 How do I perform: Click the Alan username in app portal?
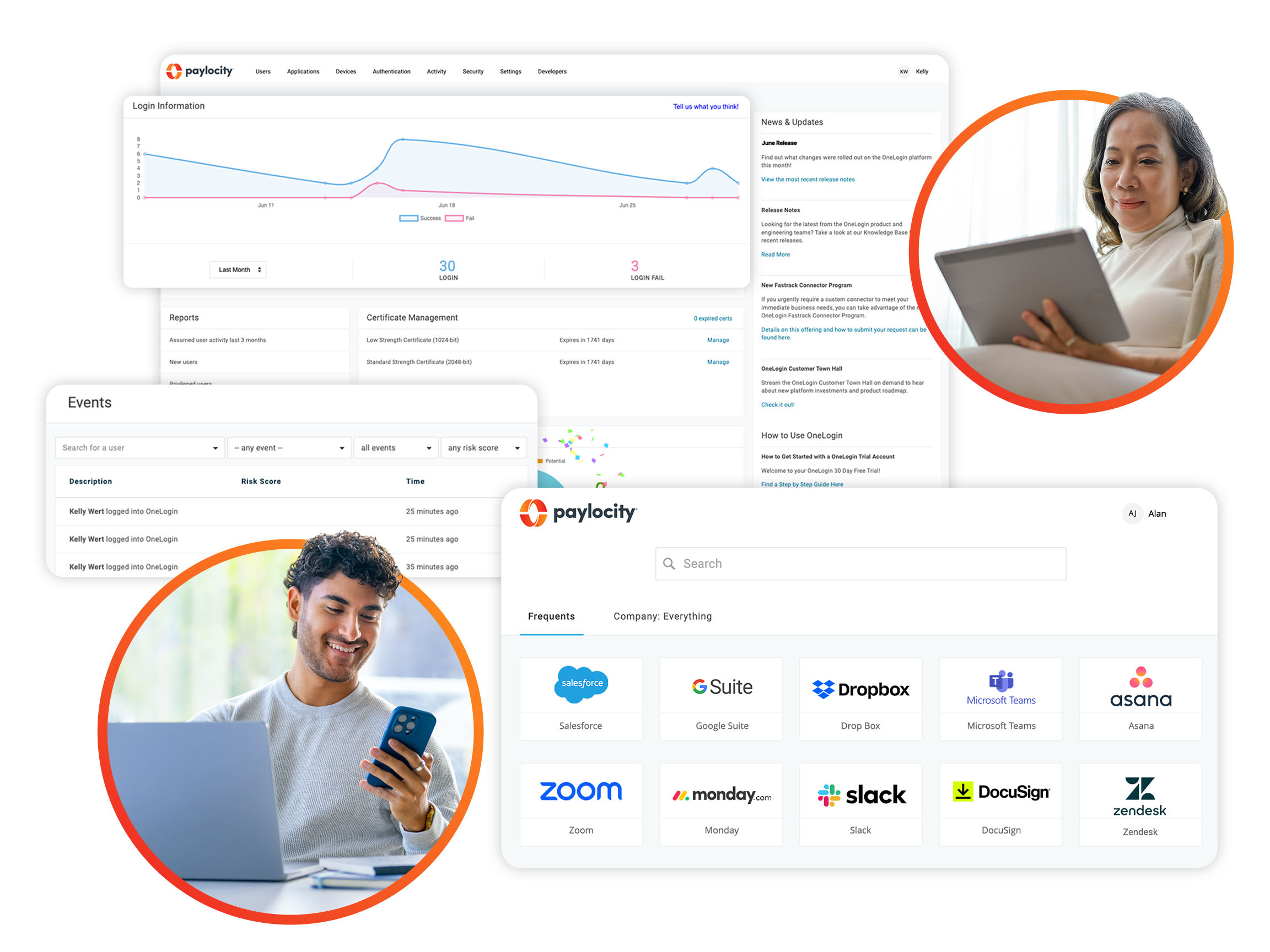click(1157, 514)
